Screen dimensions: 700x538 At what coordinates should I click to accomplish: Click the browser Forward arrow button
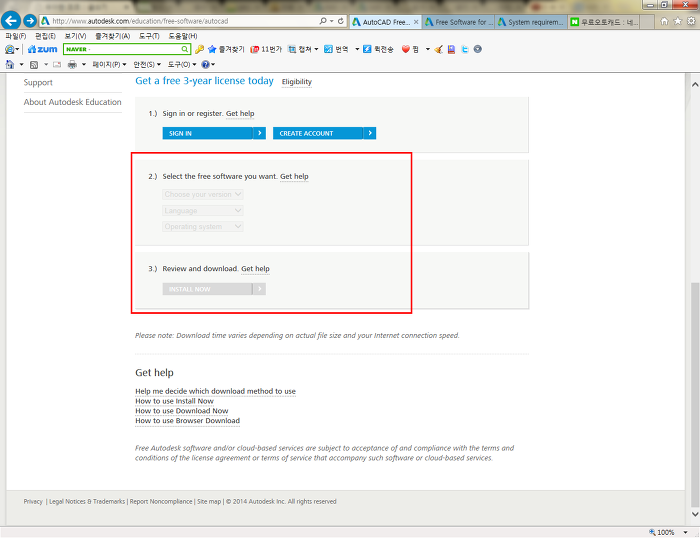(x=30, y=21)
